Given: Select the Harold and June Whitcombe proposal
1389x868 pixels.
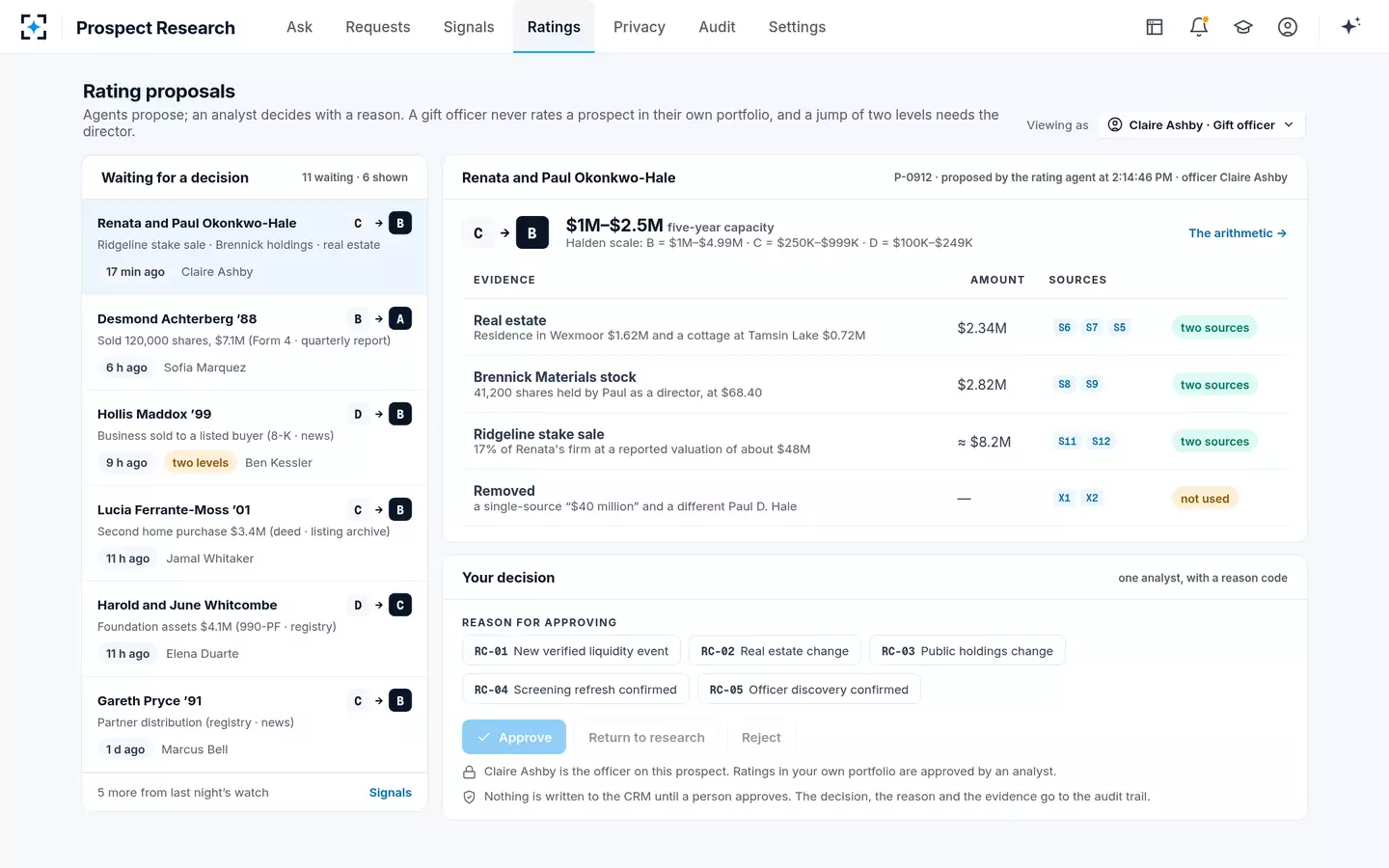Looking at the screenshot, I should [x=255, y=629].
